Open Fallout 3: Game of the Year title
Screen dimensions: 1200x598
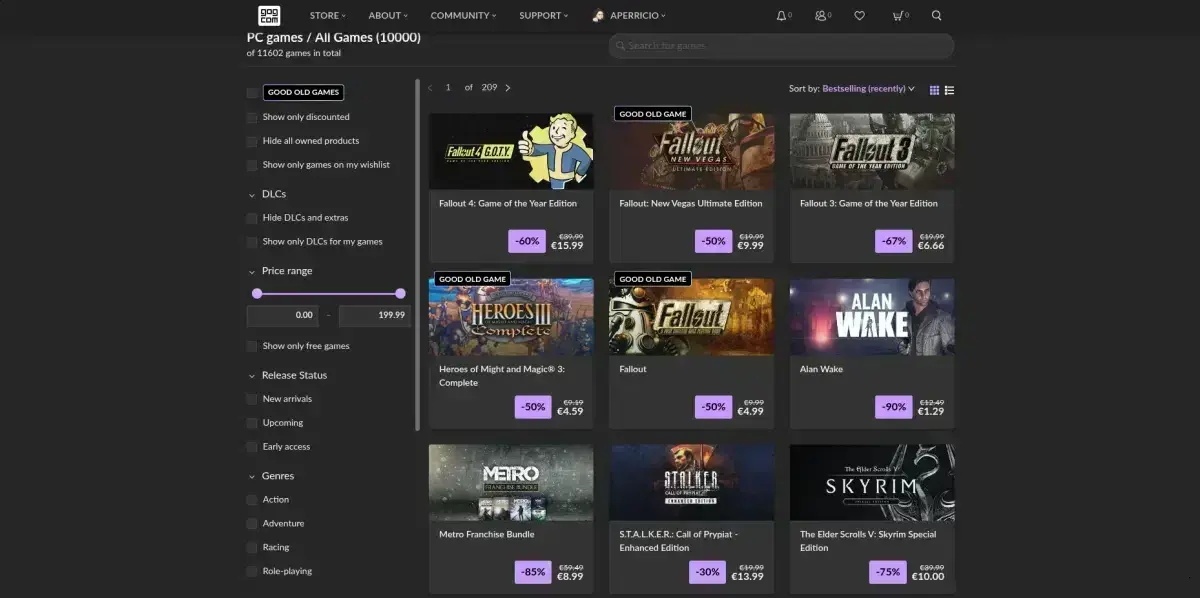(869, 204)
